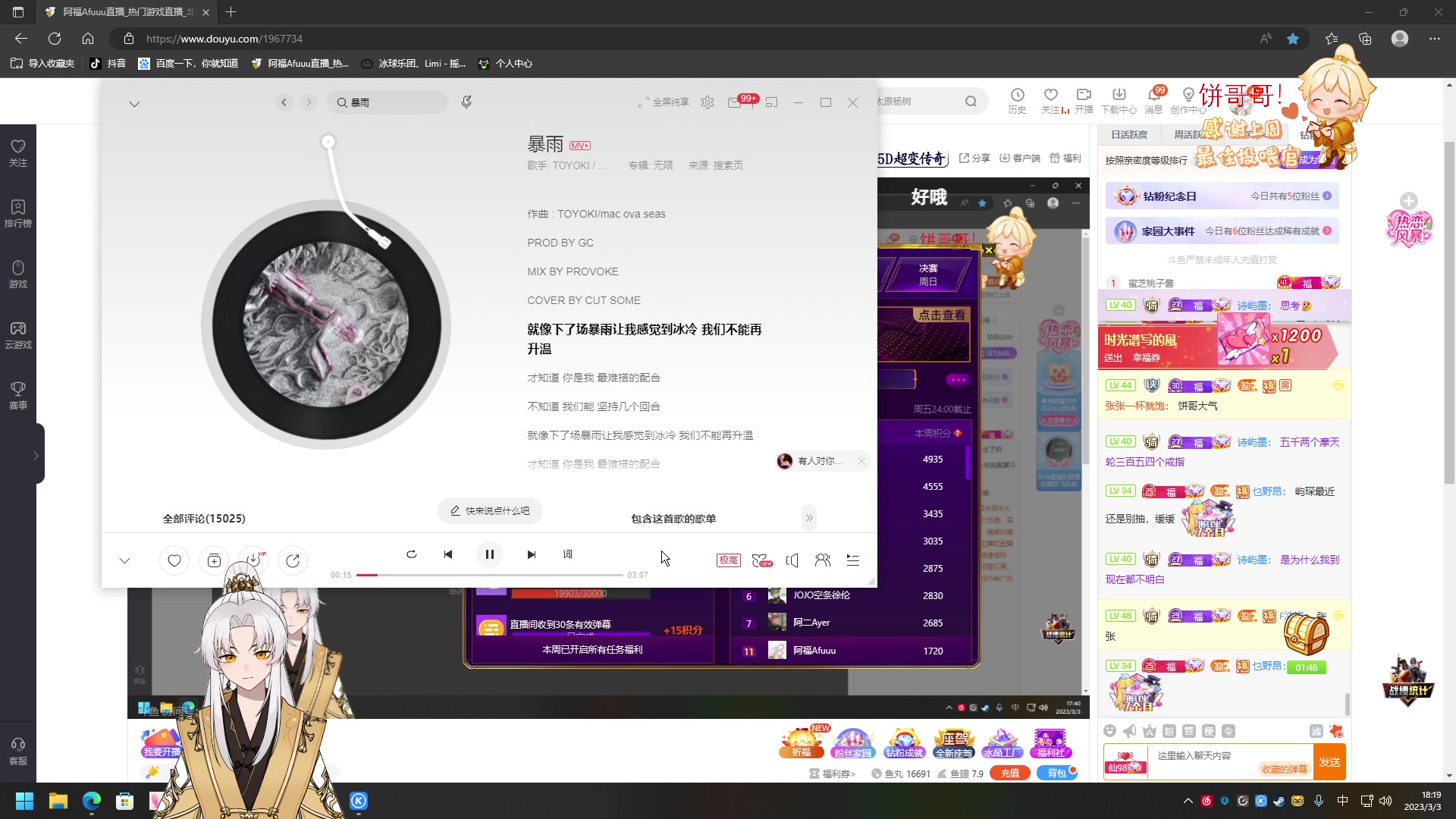Open the 背包 backpack
This screenshot has height=819, width=1456.
[x=1056, y=773]
